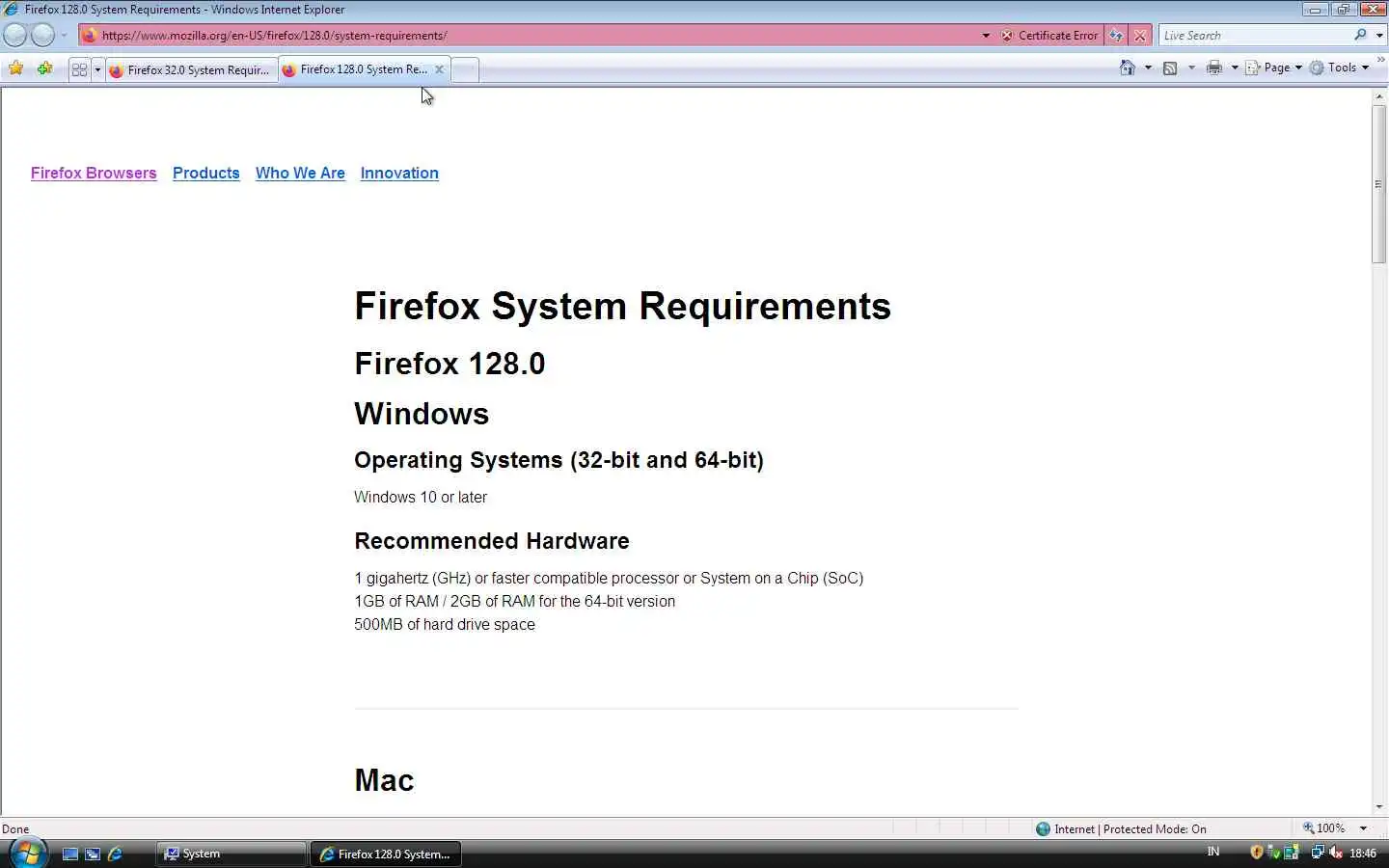
Task: Open the search provider dropdown arrow
Action: point(1379,36)
